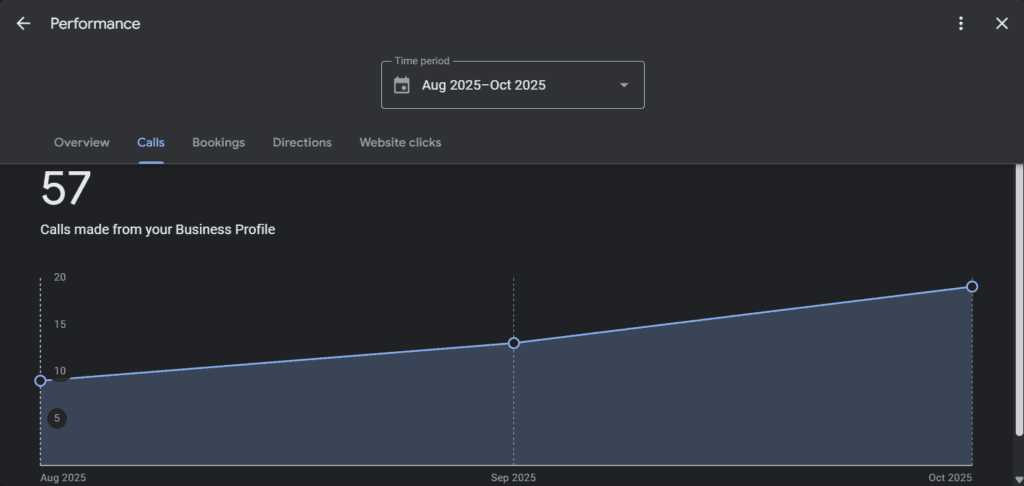The height and width of the screenshot is (486, 1024).
Task: Click the calendar icon in Time period
Action: click(x=402, y=85)
